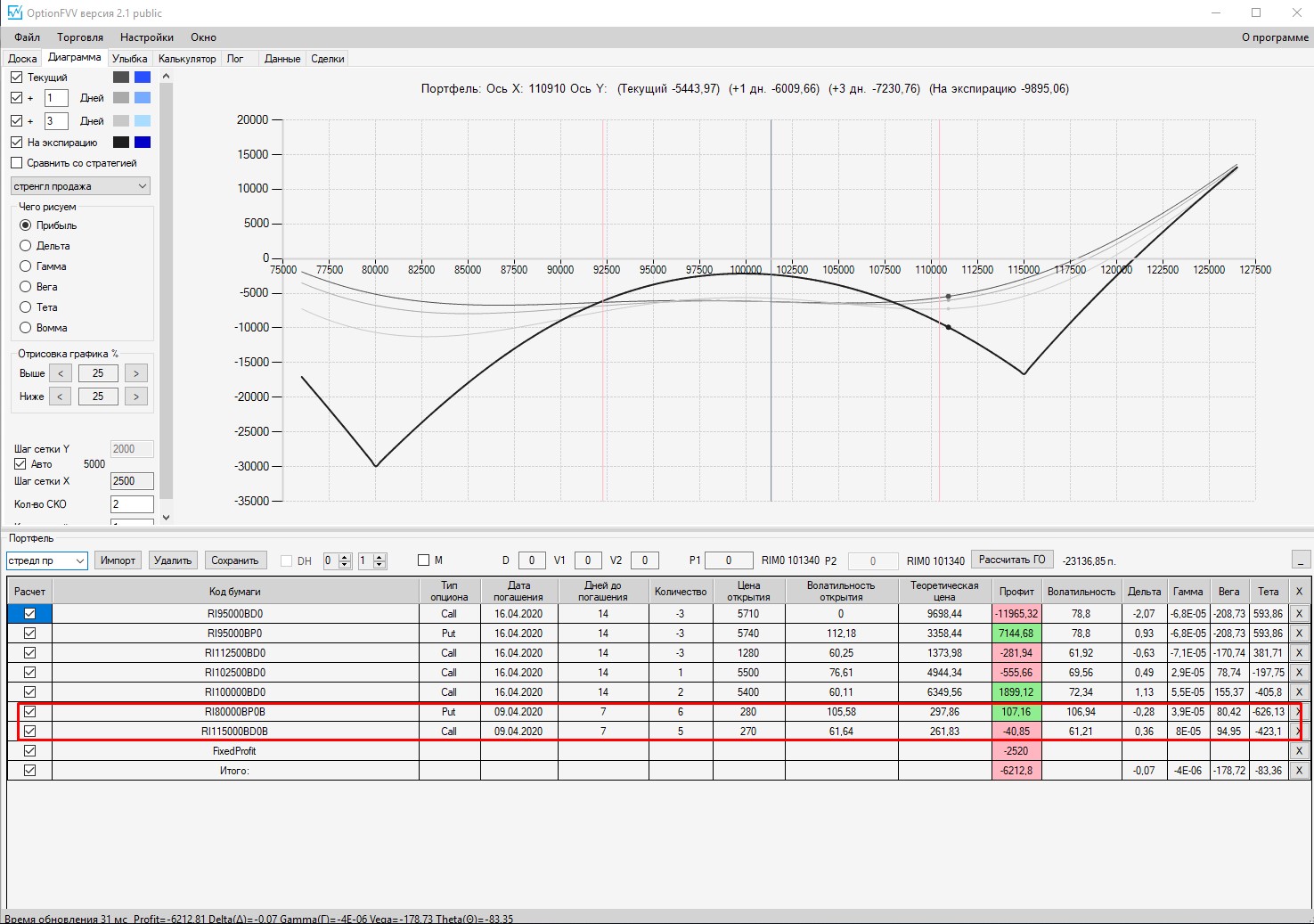The height and width of the screenshot is (924, 1314).
Task: Uncheck the RI95000BD0 row's Расчет checkbox
Action: click(x=30, y=613)
